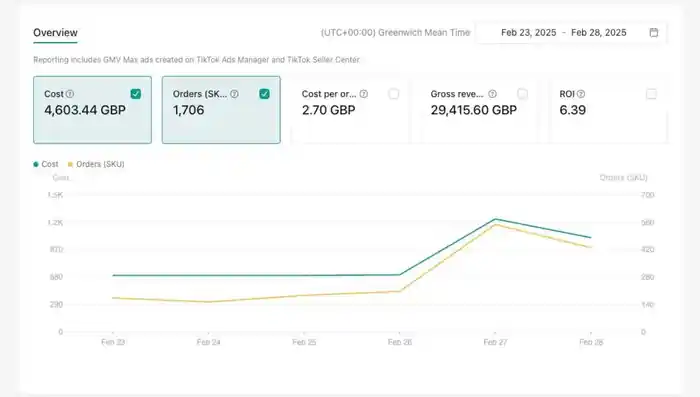Uncheck the Cost metric checkbox
This screenshot has width=700, height=397.
[x=136, y=94]
